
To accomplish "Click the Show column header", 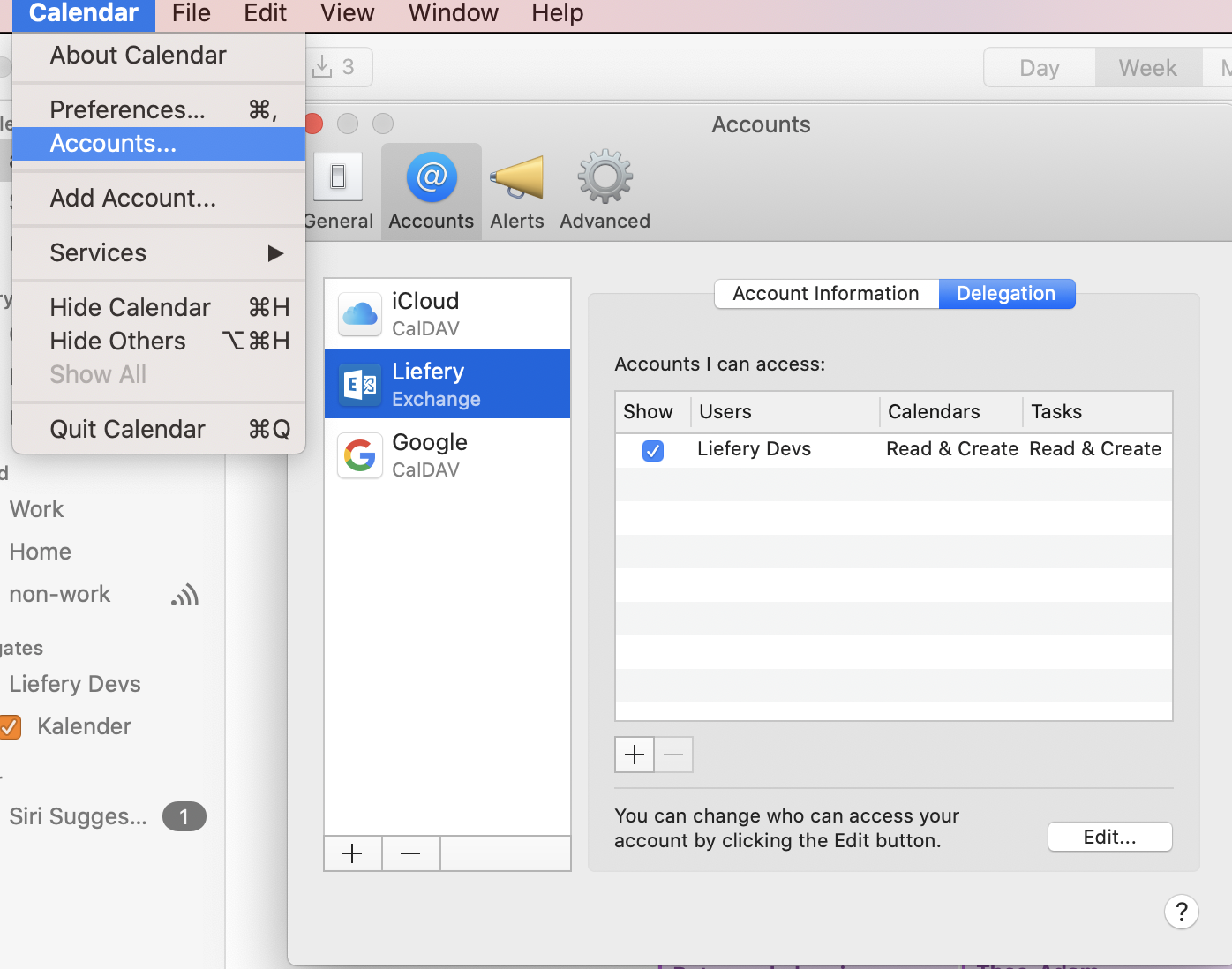I will coord(652,412).
